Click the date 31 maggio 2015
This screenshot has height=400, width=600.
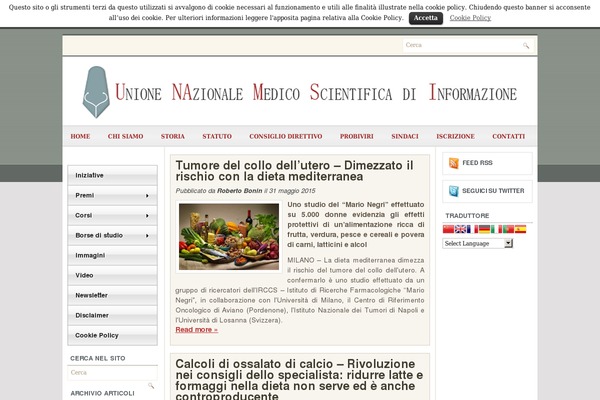292,191
